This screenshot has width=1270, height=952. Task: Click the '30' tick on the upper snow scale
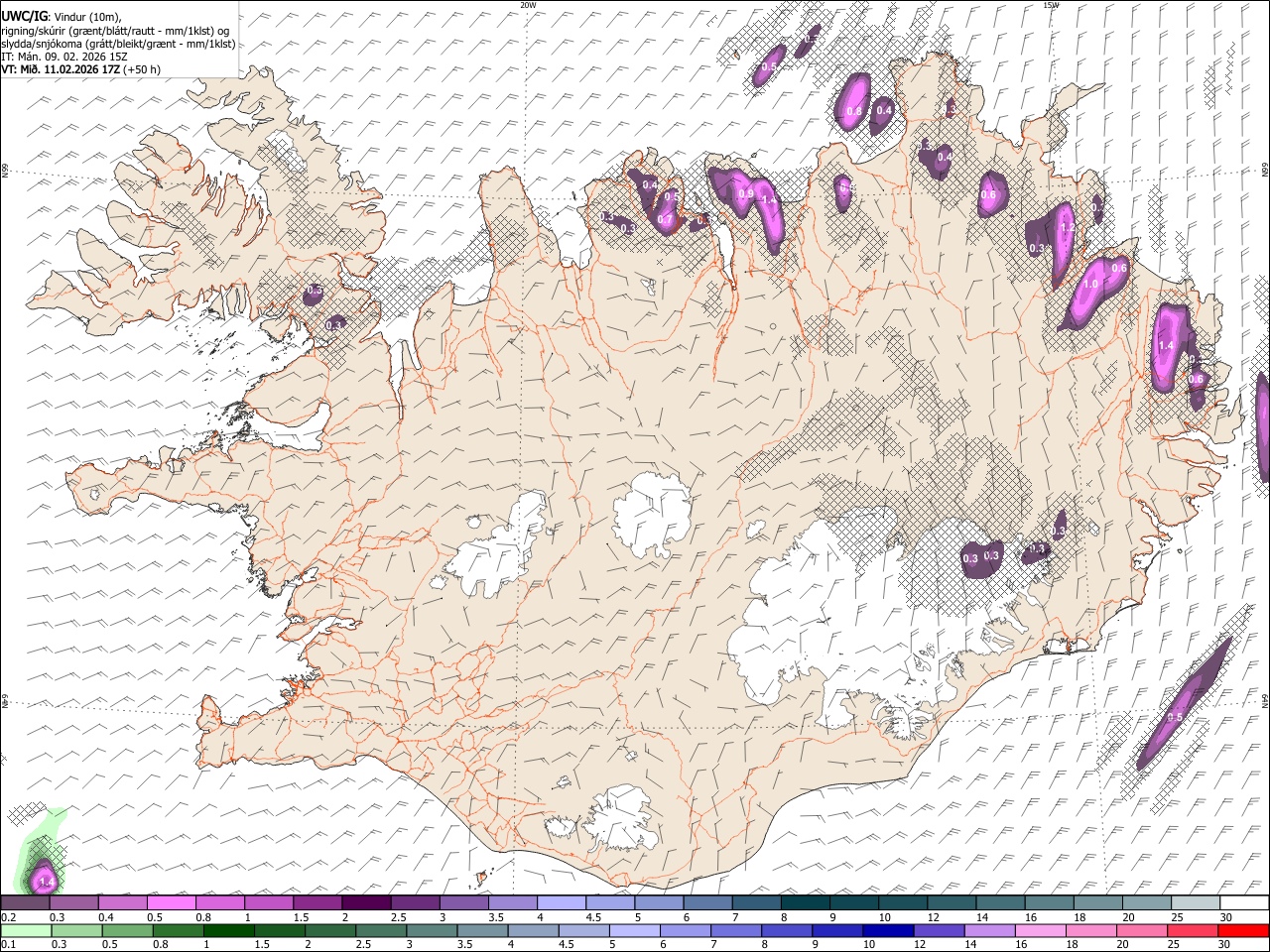click(x=1226, y=917)
